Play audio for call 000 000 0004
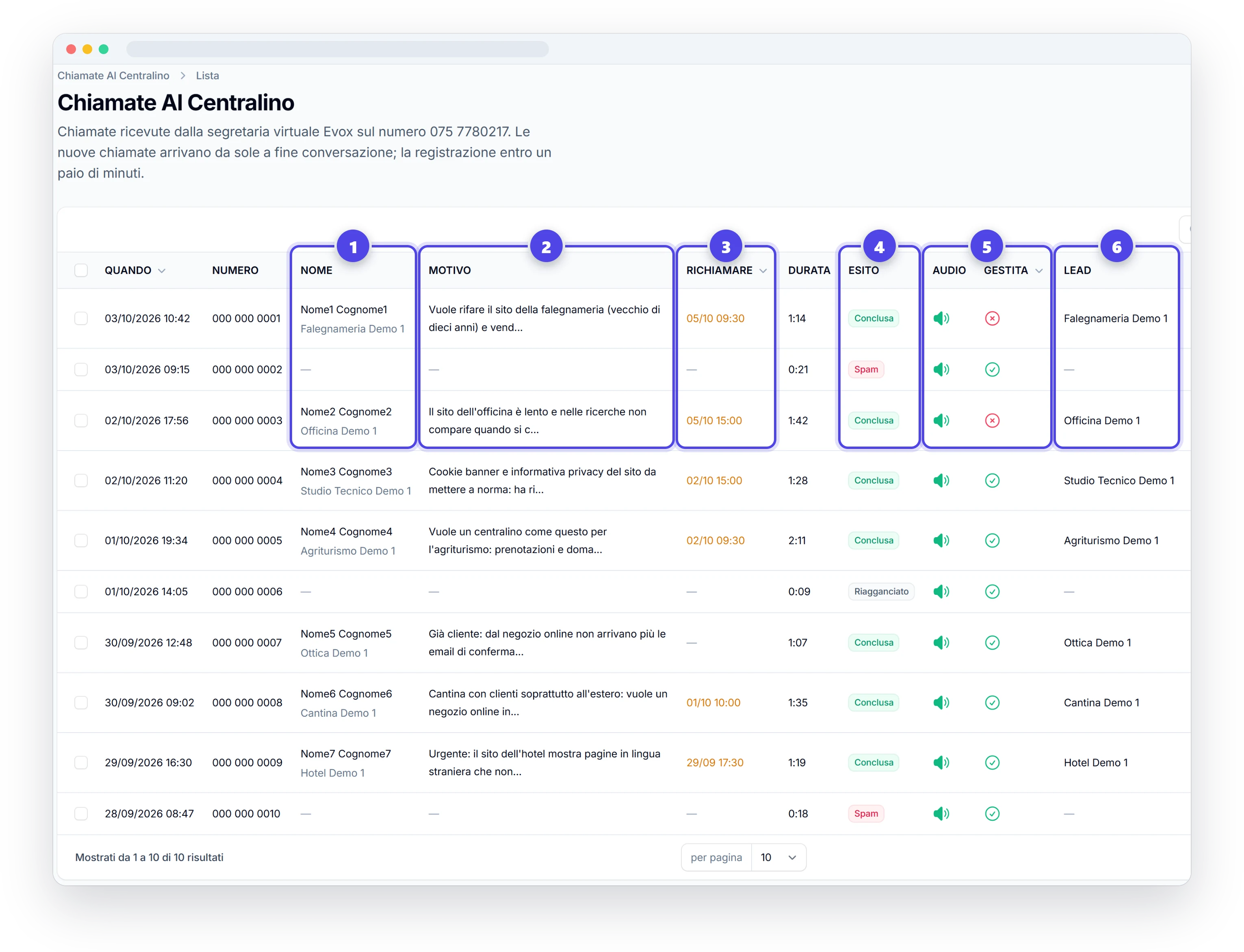The height and width of the screenshot is (952, 1244). 941,481
